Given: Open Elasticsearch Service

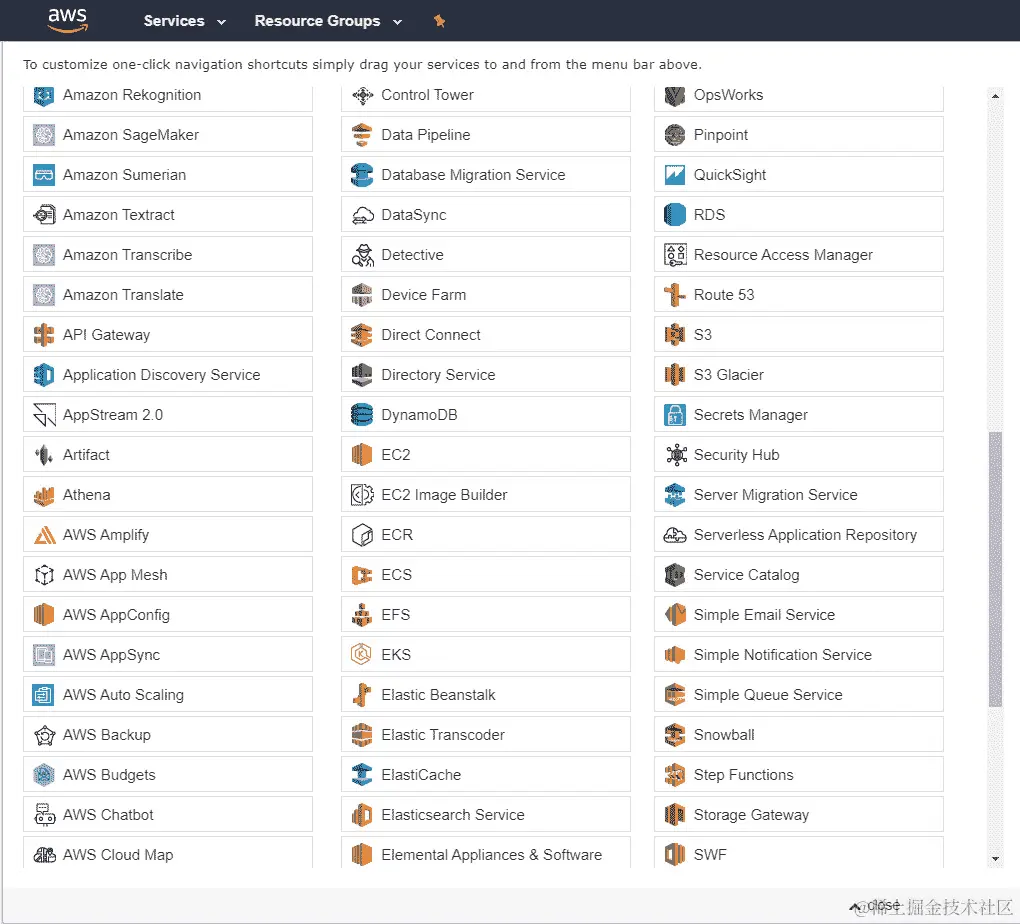Looking at the screenshot, I should pyautogui.click(x=486, y=815).
